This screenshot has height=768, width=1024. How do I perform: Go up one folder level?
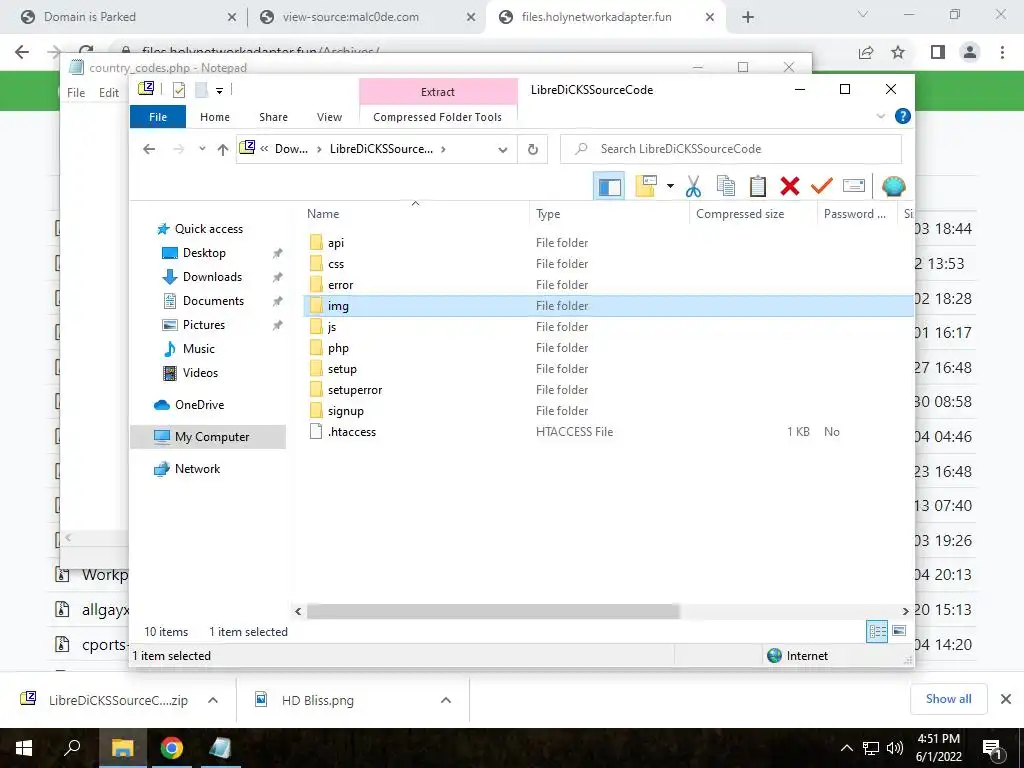[x=223, y=150]
